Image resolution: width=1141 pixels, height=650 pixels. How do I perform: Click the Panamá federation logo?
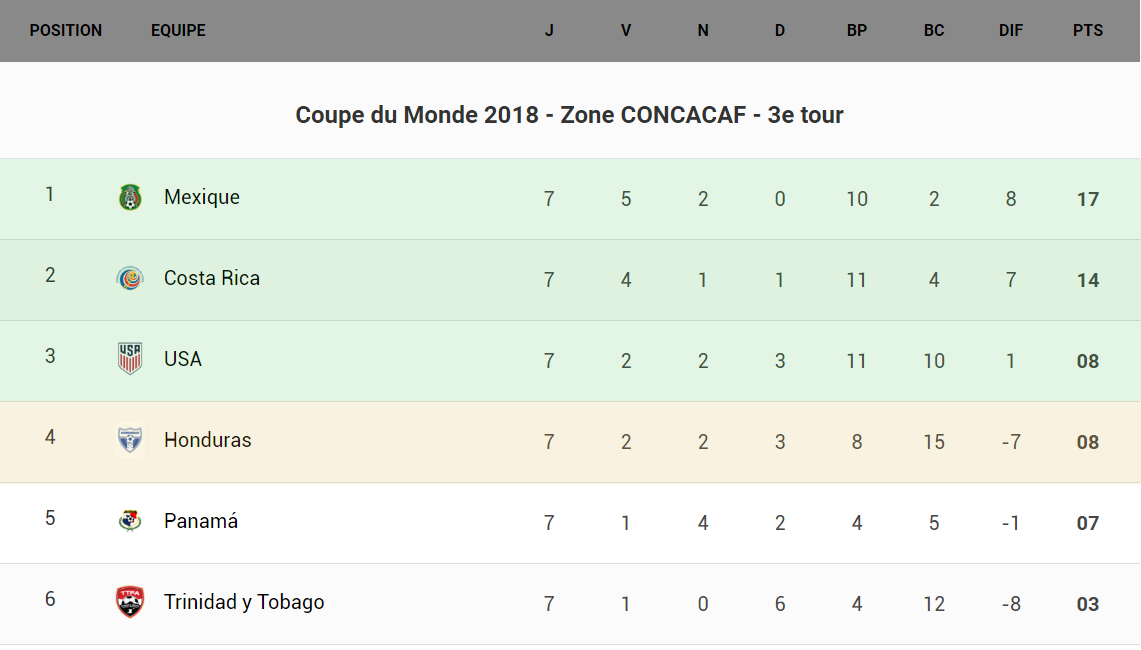tap(130, 521)
